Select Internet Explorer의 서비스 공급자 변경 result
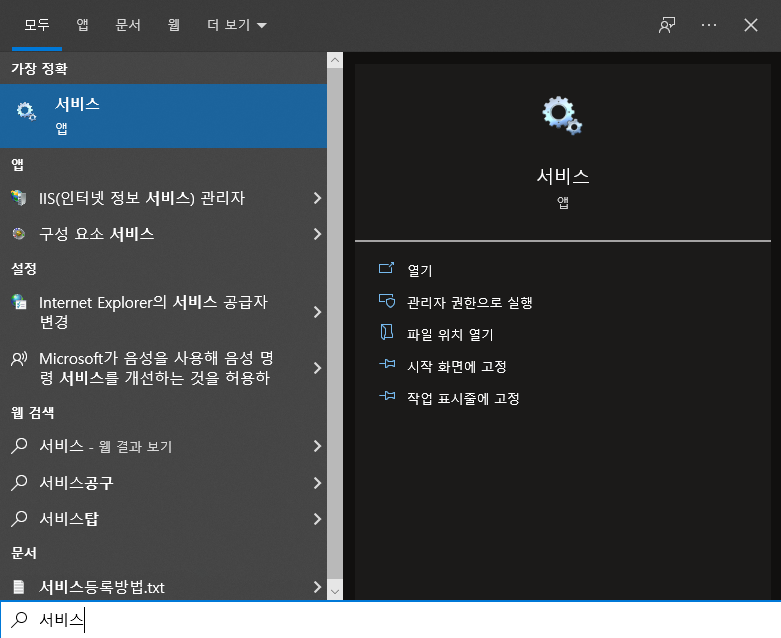 (163, 312)
